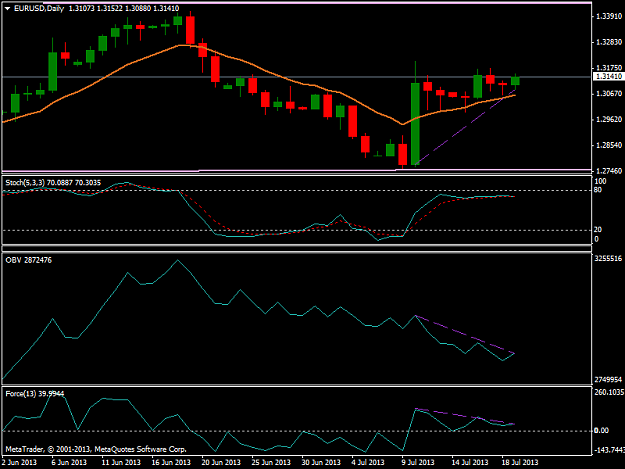This screenshot has height=469, width=625.
Task: Select the 1.32830 price scale value
Action: point(609,42)
